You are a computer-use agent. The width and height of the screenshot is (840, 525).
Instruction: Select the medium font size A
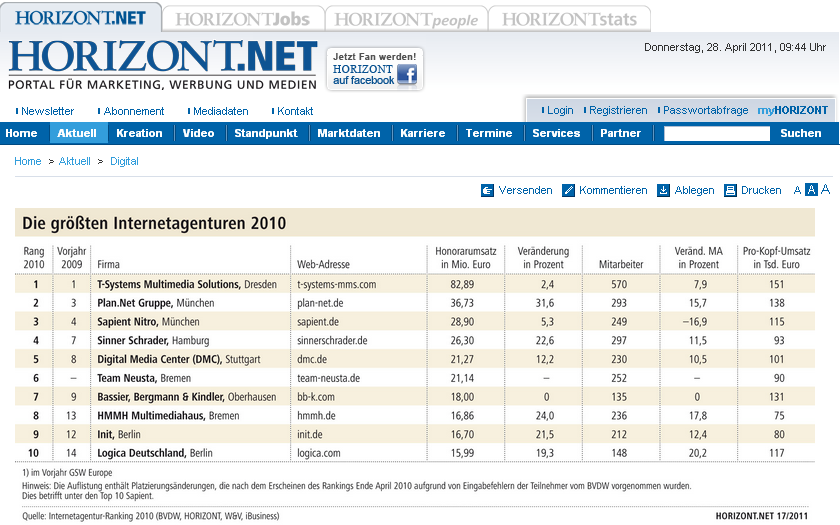(x=812, y=190)
